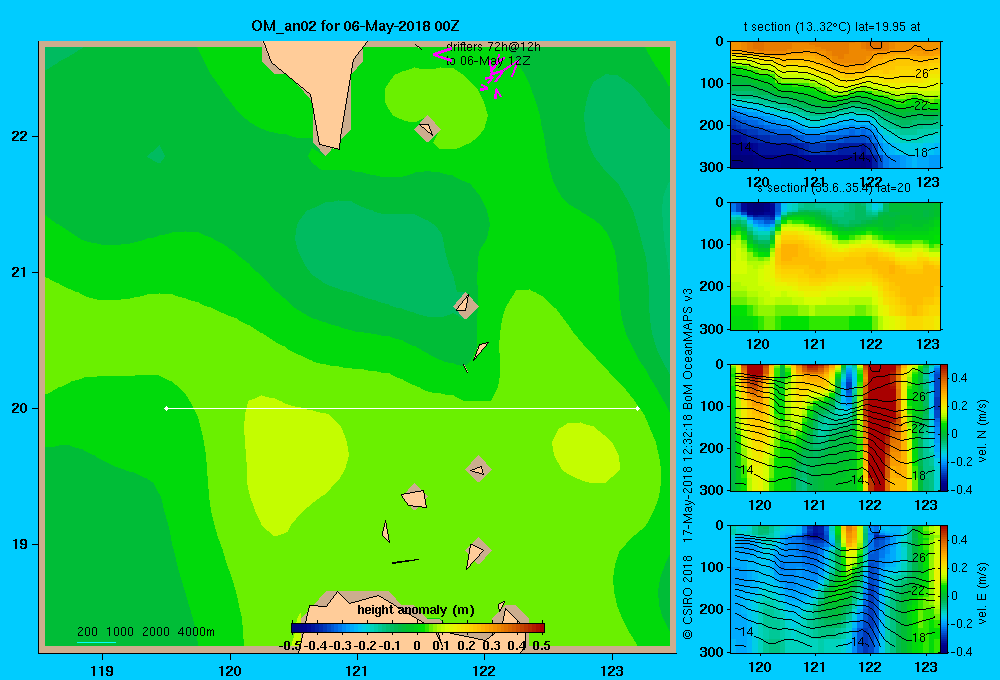Click the 'drifters 72h@12h' annotation

[x=493, y=47]
